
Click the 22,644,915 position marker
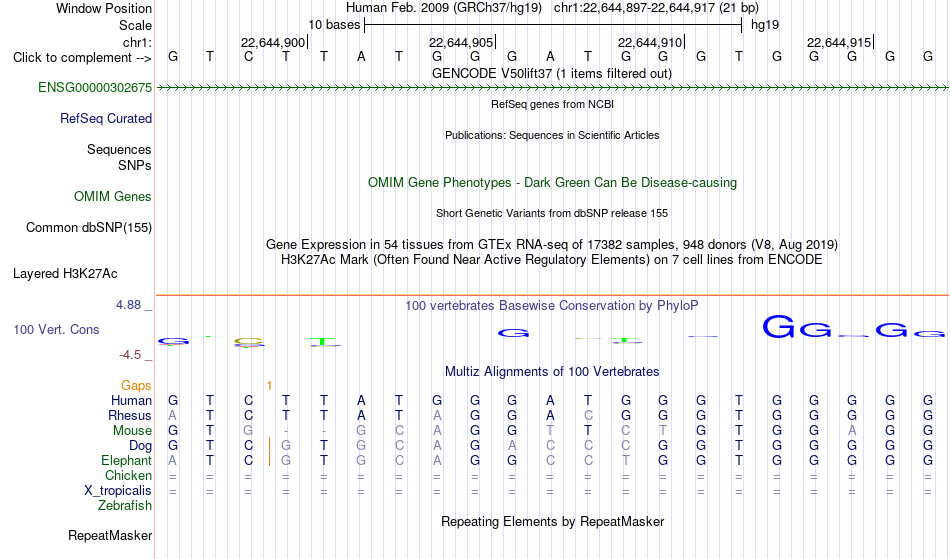pos(839,42)
